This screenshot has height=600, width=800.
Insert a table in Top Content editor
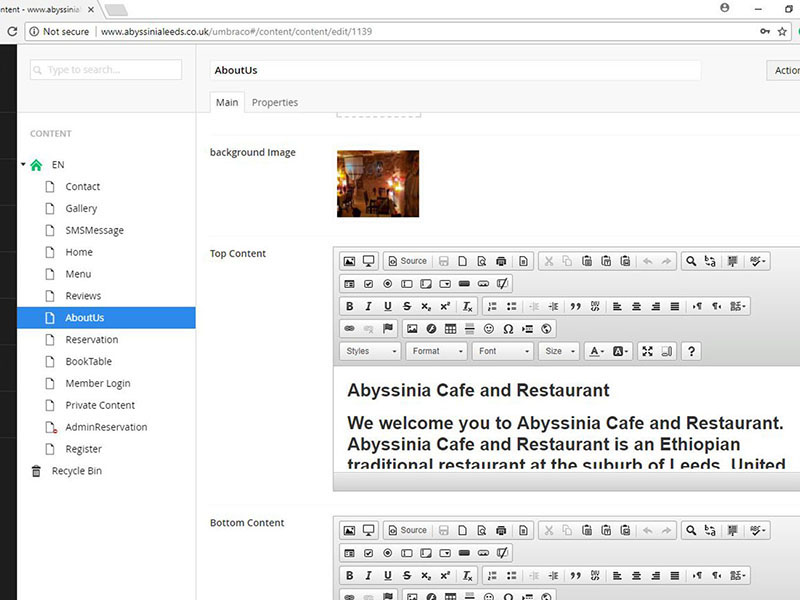tap(450, 328)
